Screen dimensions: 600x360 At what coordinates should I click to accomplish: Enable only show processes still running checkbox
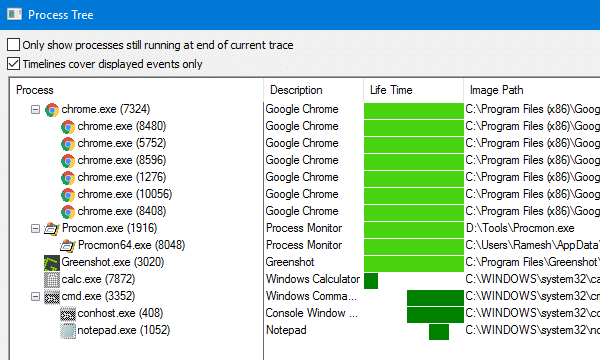tap(13, 45)
